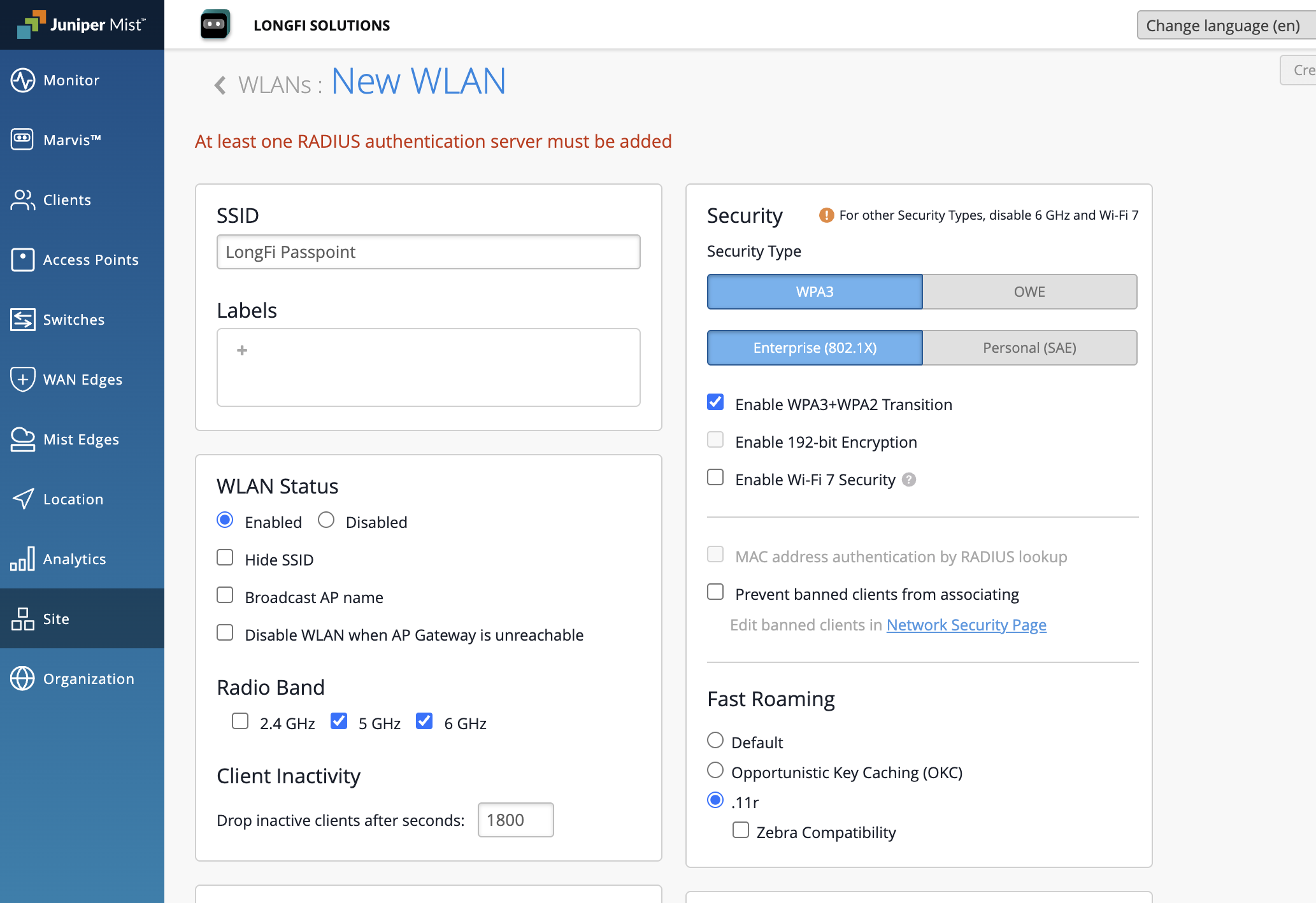Click the orange security warning icon

click(826, 215)
